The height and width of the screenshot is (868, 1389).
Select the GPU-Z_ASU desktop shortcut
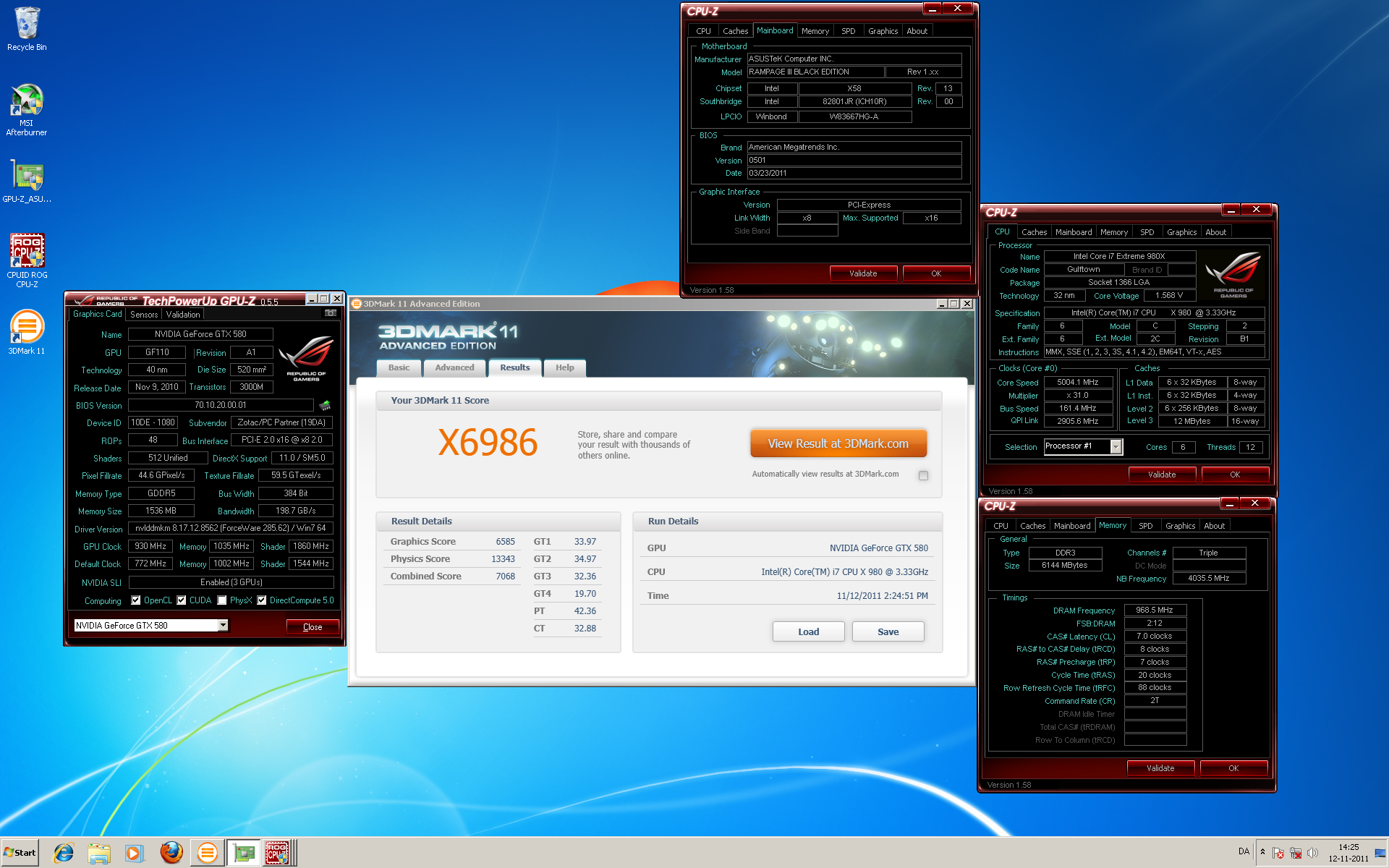tap(27, 182)
